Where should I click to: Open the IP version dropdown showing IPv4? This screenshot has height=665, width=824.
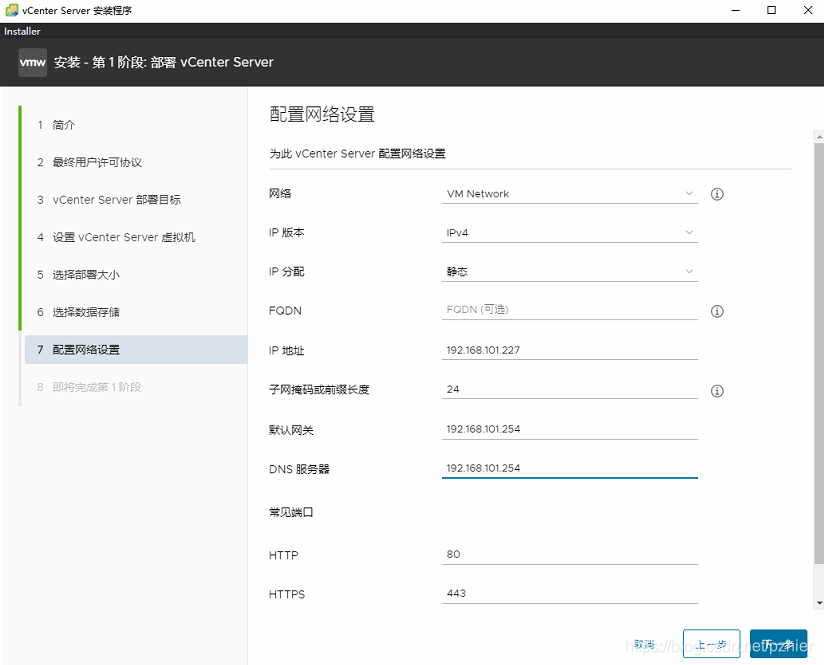point(570,232)
